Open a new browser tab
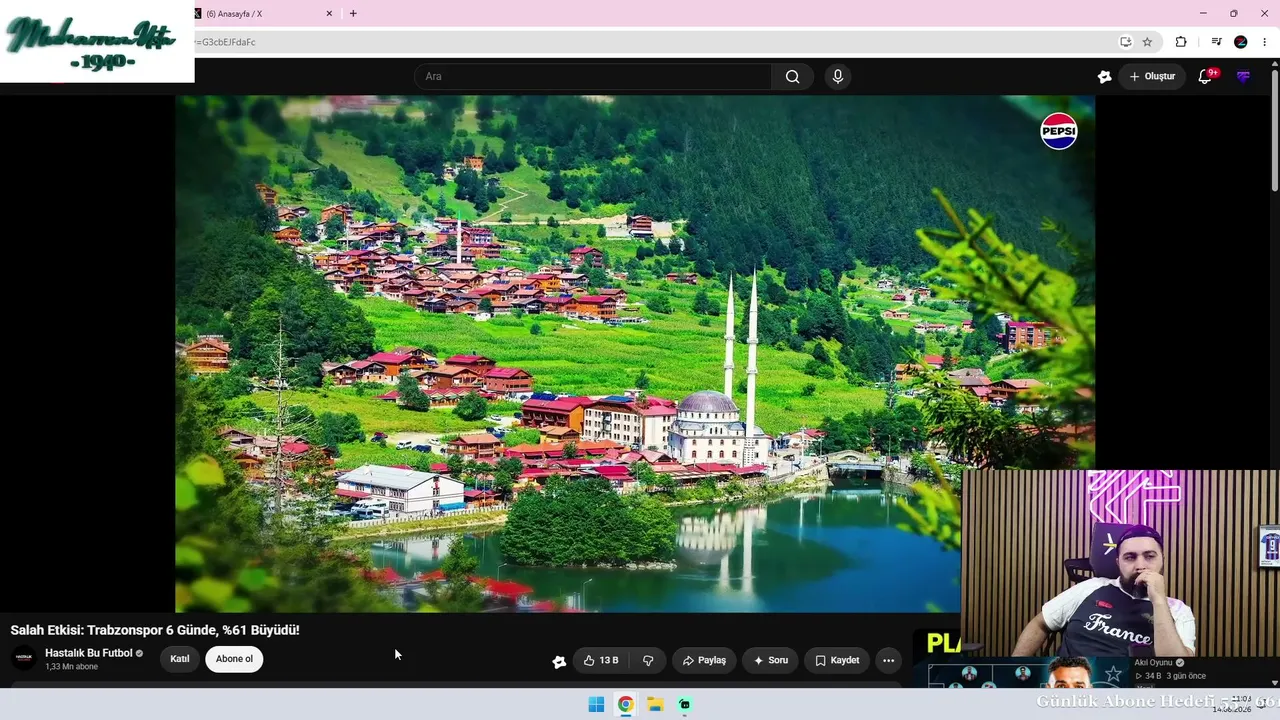The height and width of the screenshot is (720, 1280). [x=353, y=14]
